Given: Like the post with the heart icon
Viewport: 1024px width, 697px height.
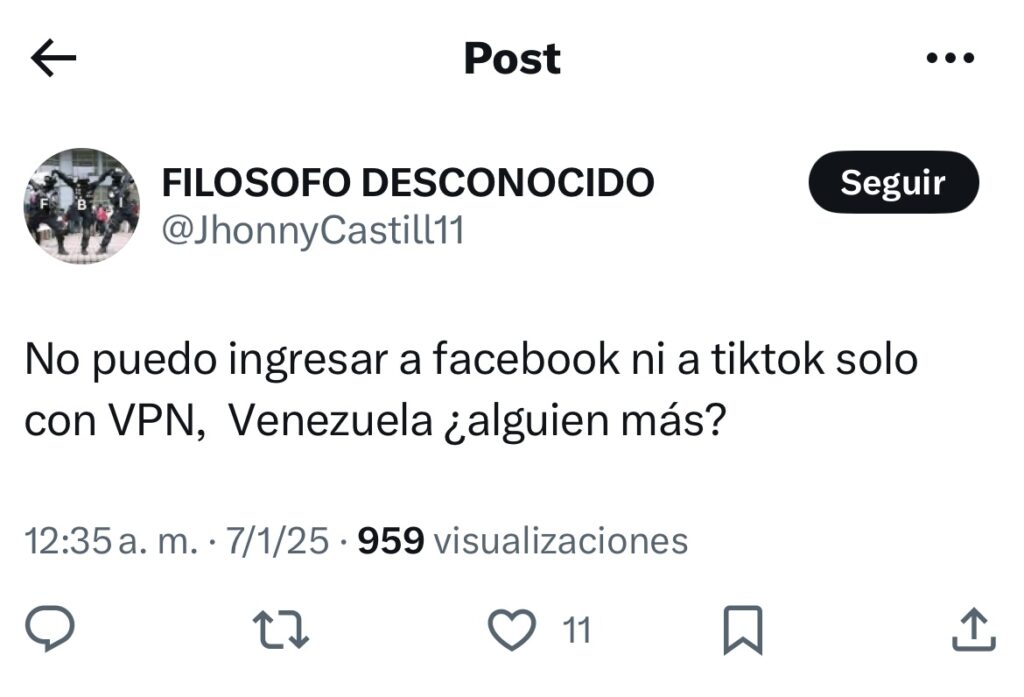Looking at the screenshot, I should 512,630.
